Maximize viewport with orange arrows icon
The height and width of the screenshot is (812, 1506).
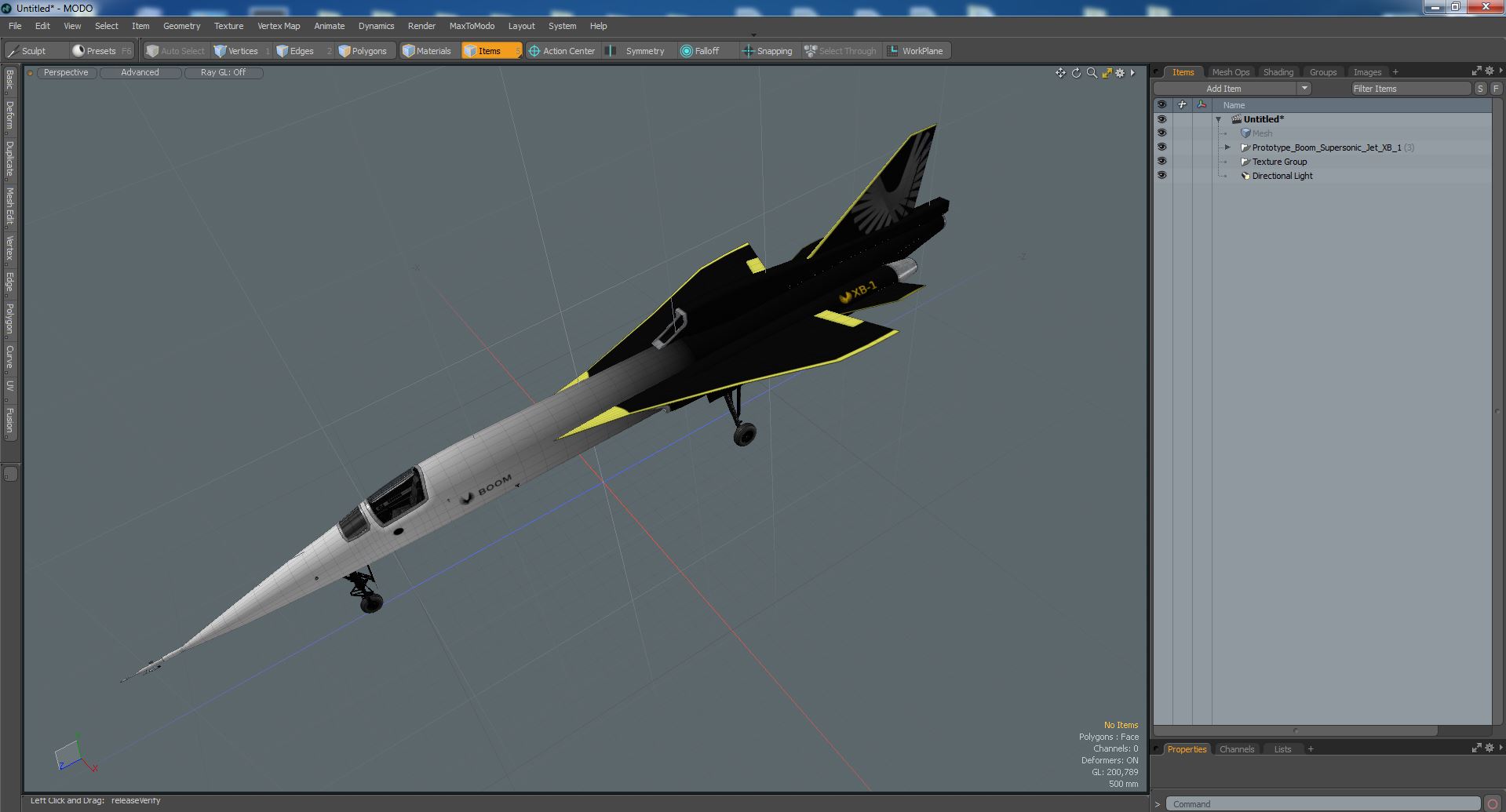coord(1107,73)
